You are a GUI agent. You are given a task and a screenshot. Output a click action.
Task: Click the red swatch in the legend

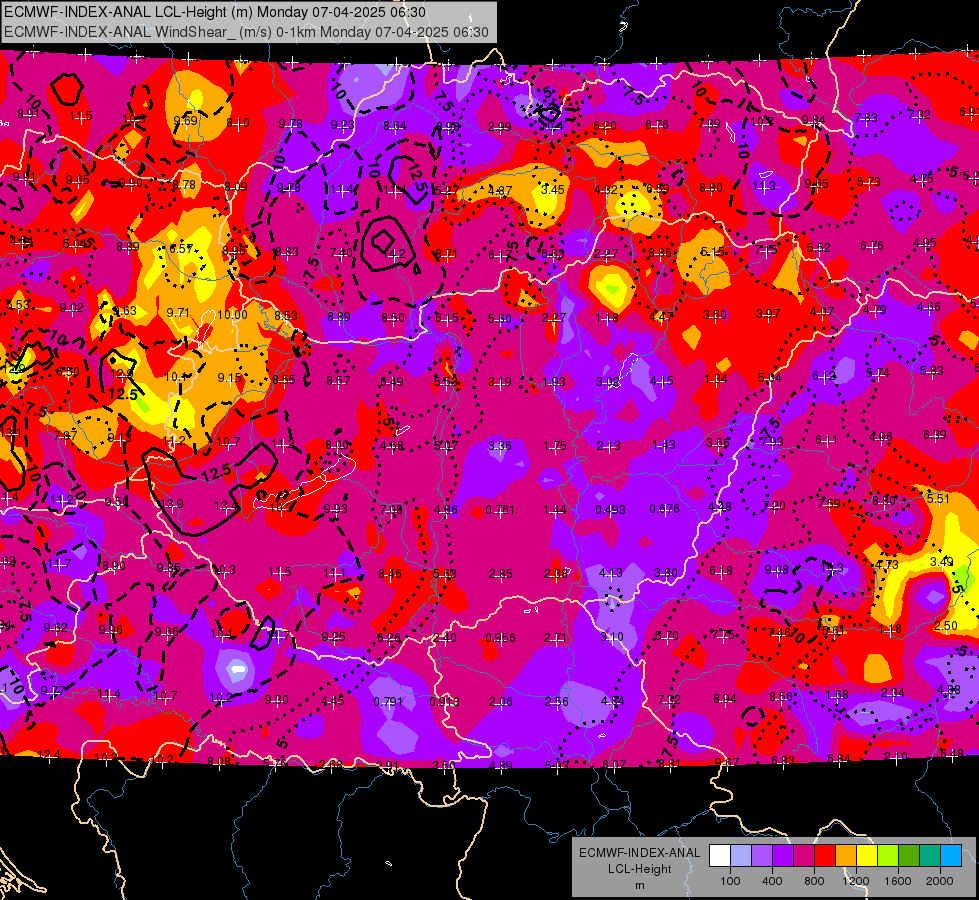(825, 856)
